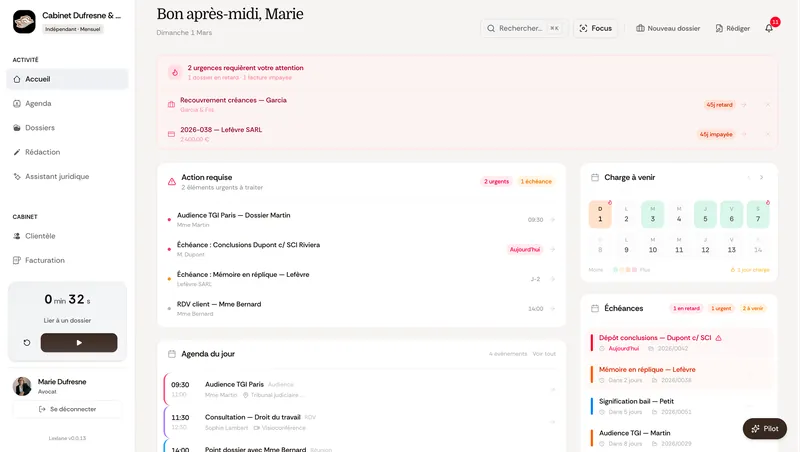Filter Échéances by 2 à venir
Viewport: 800px width, 452px height.
tap(753, 308)
